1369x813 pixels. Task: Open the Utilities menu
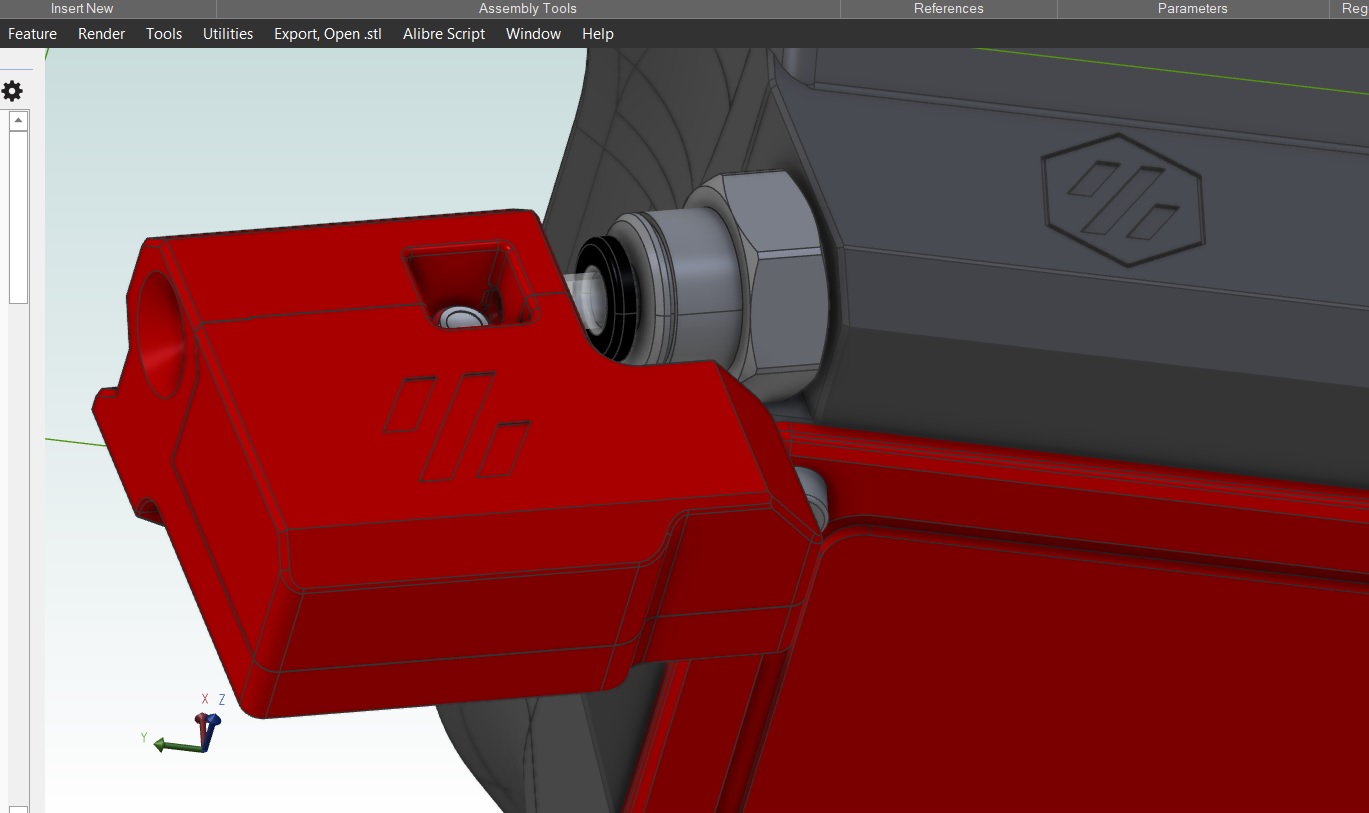click(227, 33)
